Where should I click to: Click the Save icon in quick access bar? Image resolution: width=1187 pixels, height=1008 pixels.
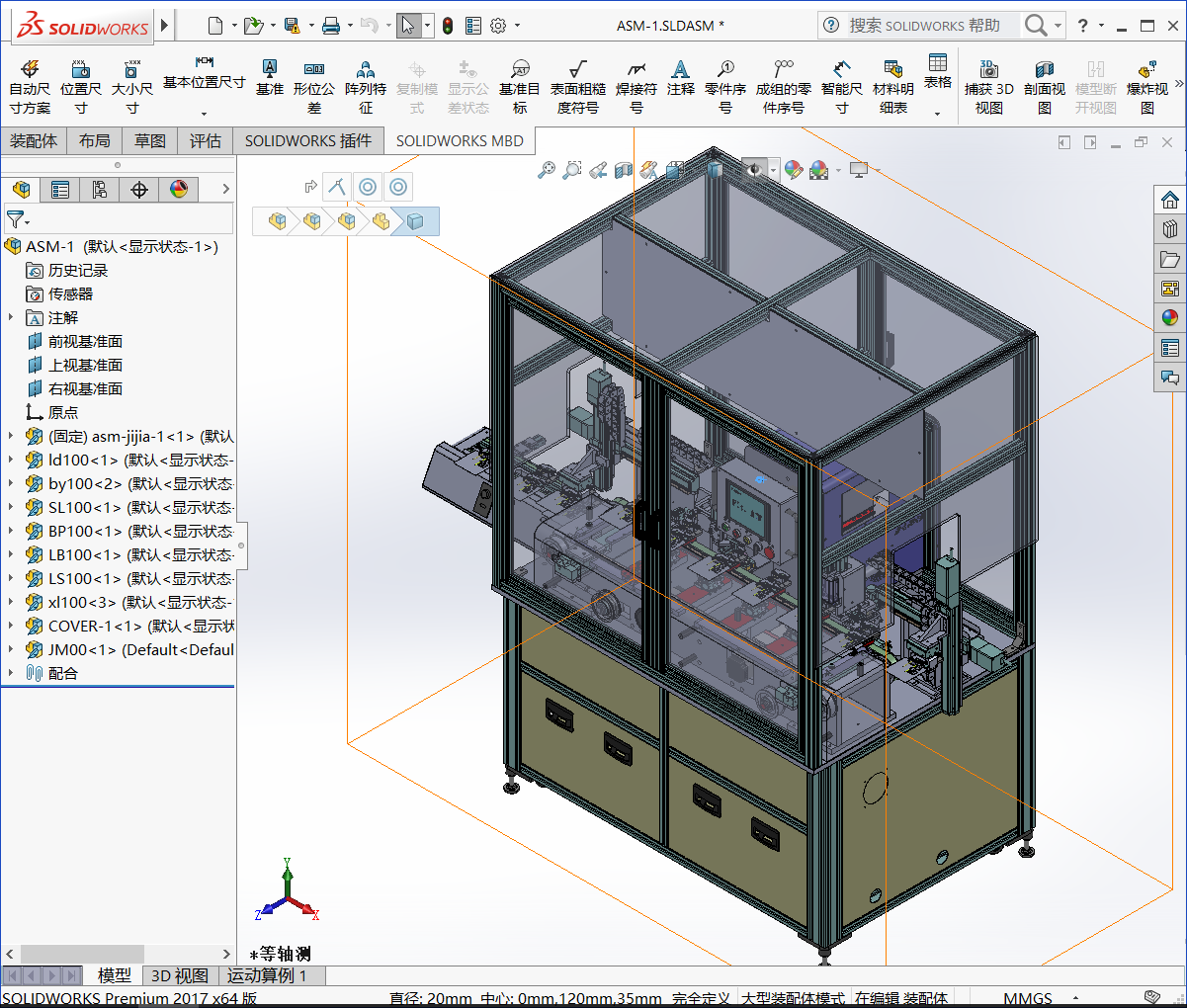pos(292,26)
